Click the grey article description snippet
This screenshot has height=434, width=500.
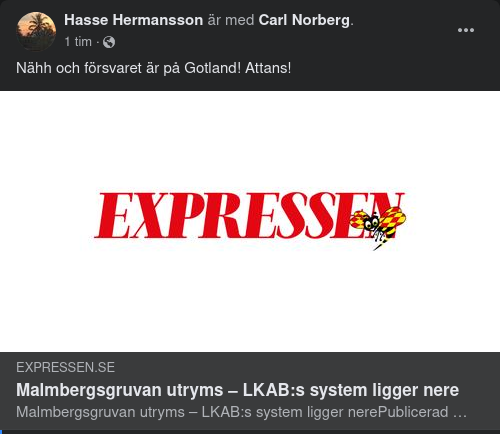pyautogui.click(x=241, y=412)
